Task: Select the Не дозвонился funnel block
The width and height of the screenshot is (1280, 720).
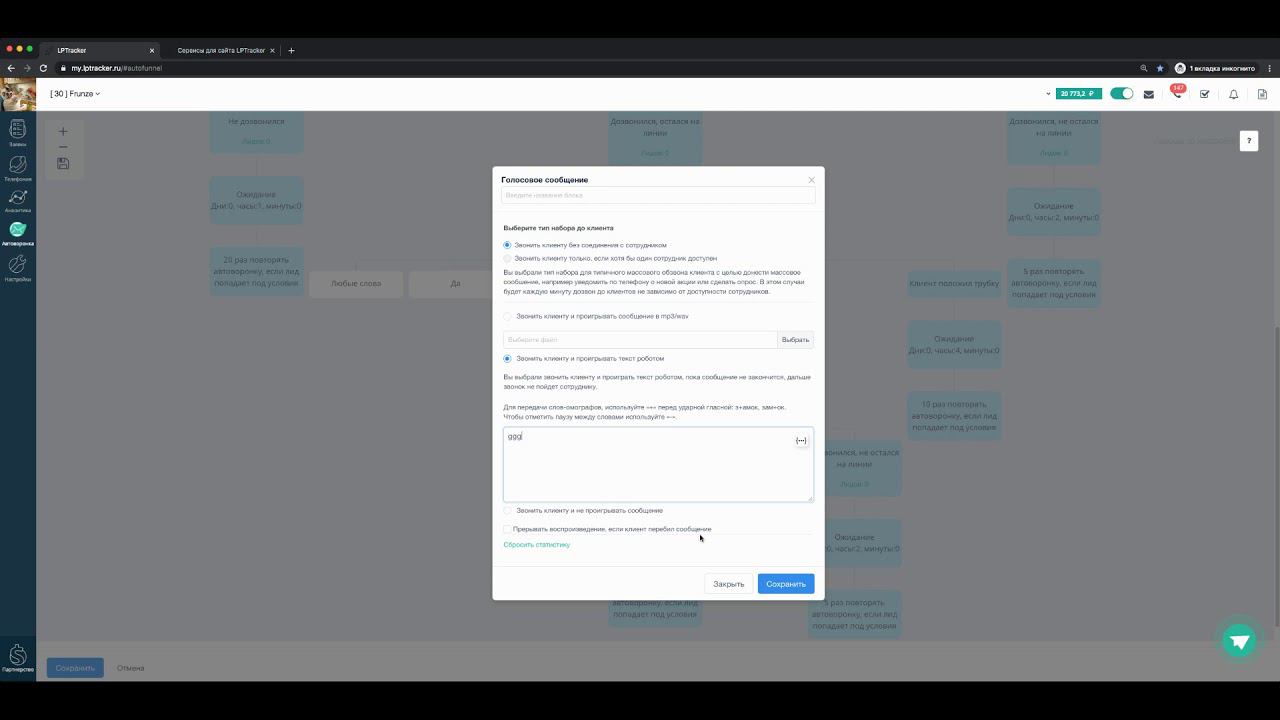Action: [256, 132]
